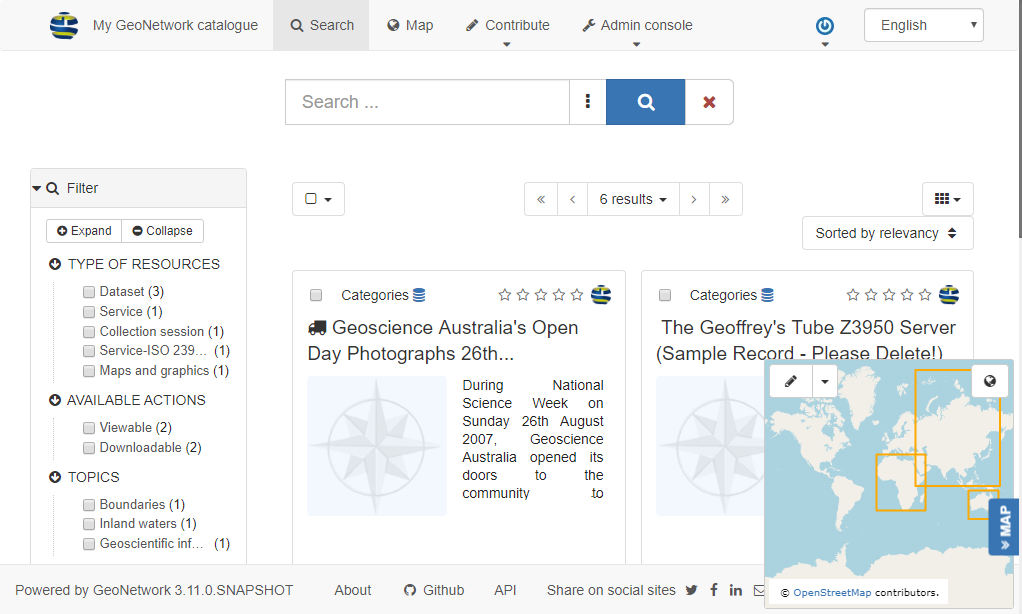
Task: Click My GeoNetwork catalogue title
Action: pos(175,25)
